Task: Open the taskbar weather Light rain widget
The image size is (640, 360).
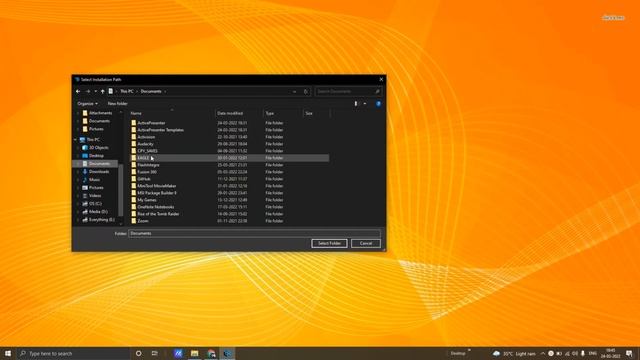Action: tap(514, 353)
